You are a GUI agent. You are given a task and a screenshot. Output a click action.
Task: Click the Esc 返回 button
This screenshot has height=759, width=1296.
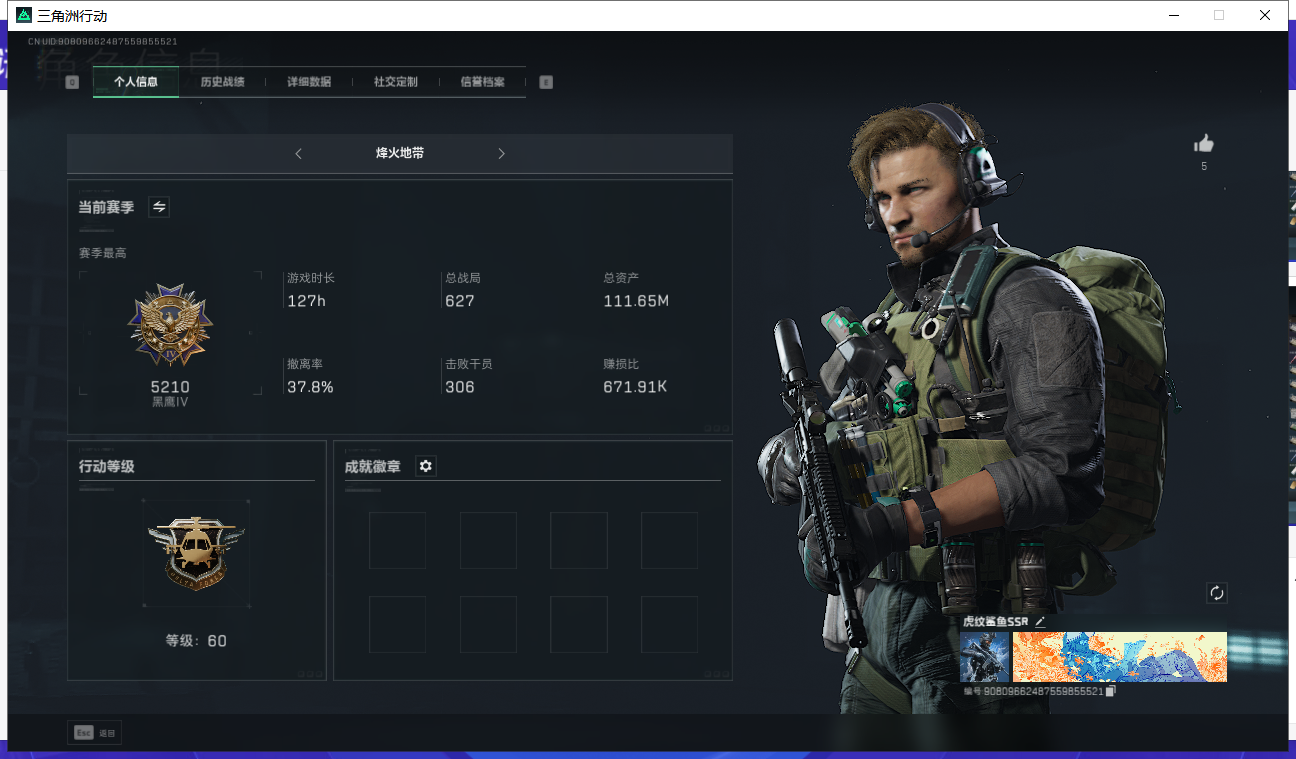pyautogui.click(x=94, y=733)
